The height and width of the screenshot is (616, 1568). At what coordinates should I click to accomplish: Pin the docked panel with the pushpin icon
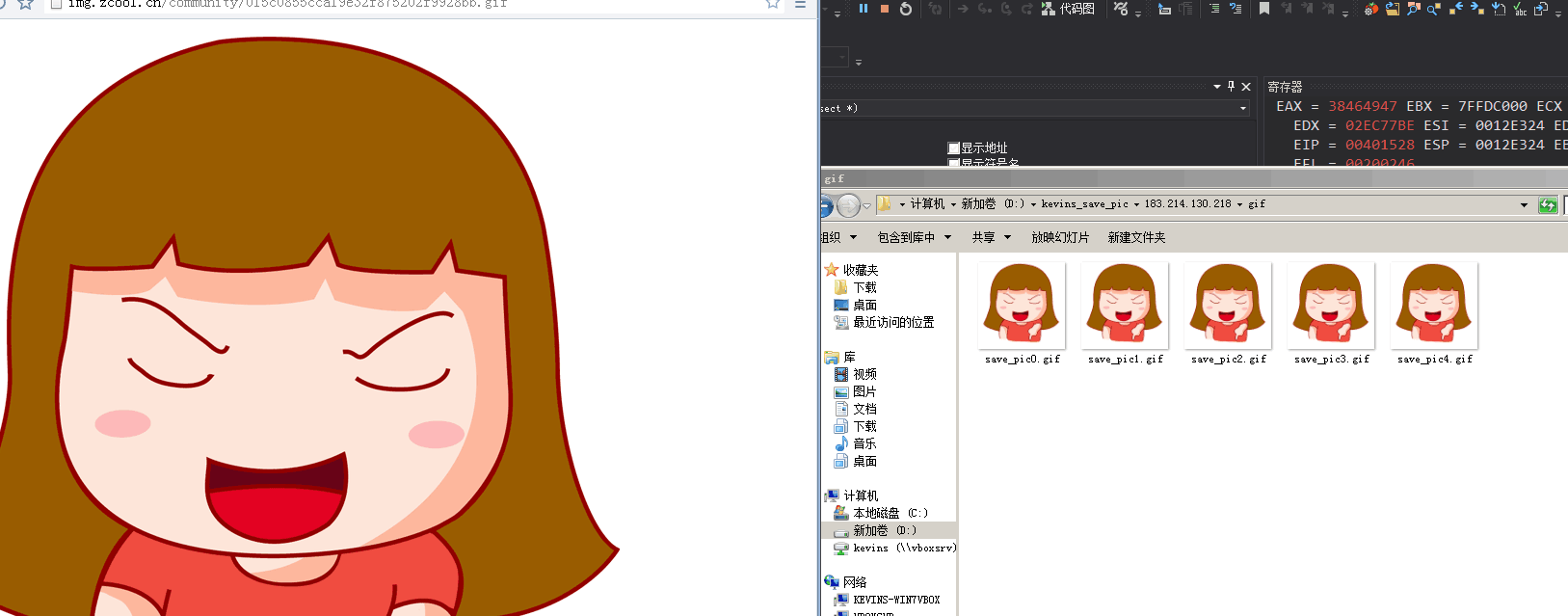pyautogui.click(x=1231, y=86)
